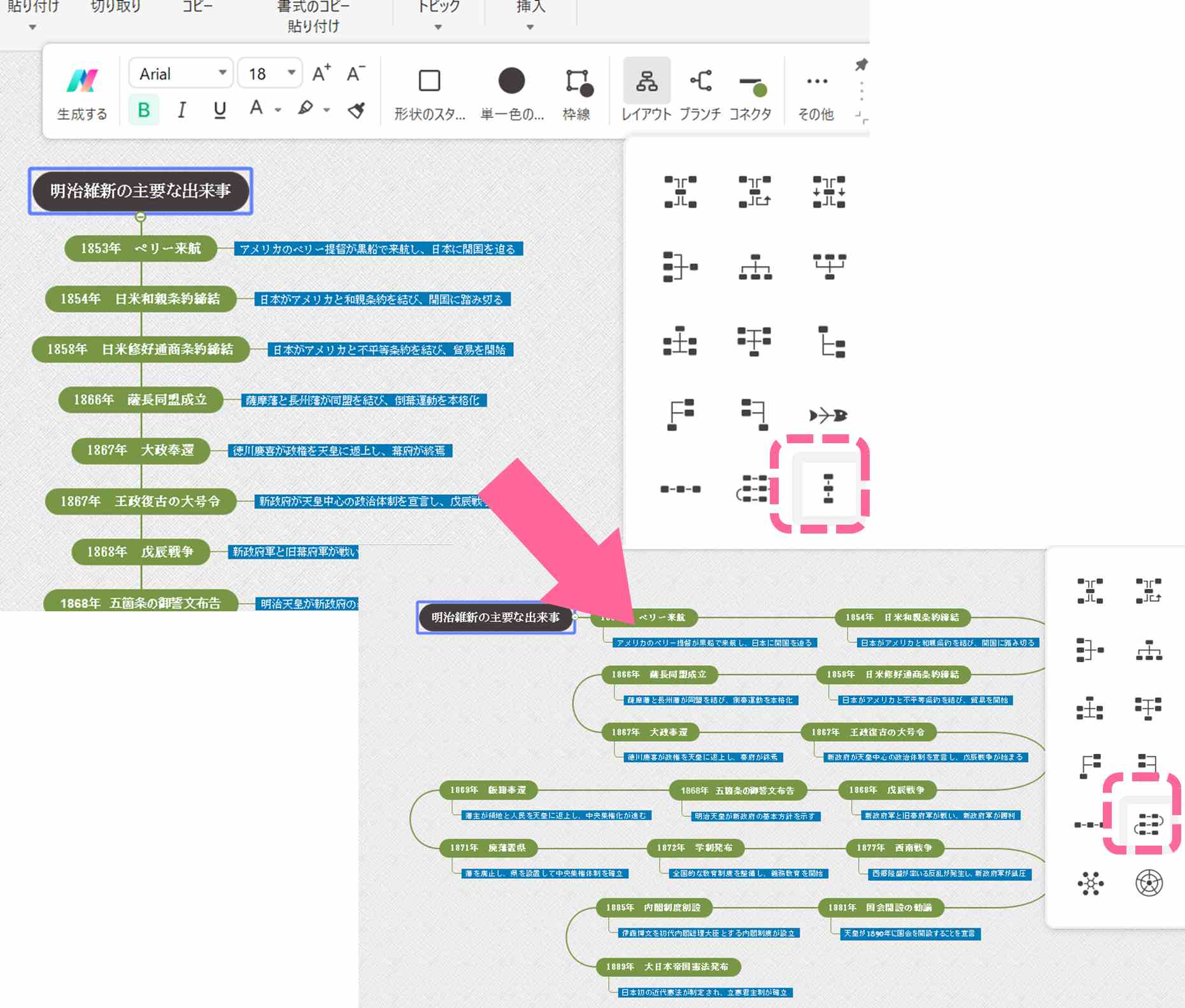Select root topic 明治維新の主要な出来事 in lower map
Viewport: 1185px width, 1008px height.
pos(495,617)
